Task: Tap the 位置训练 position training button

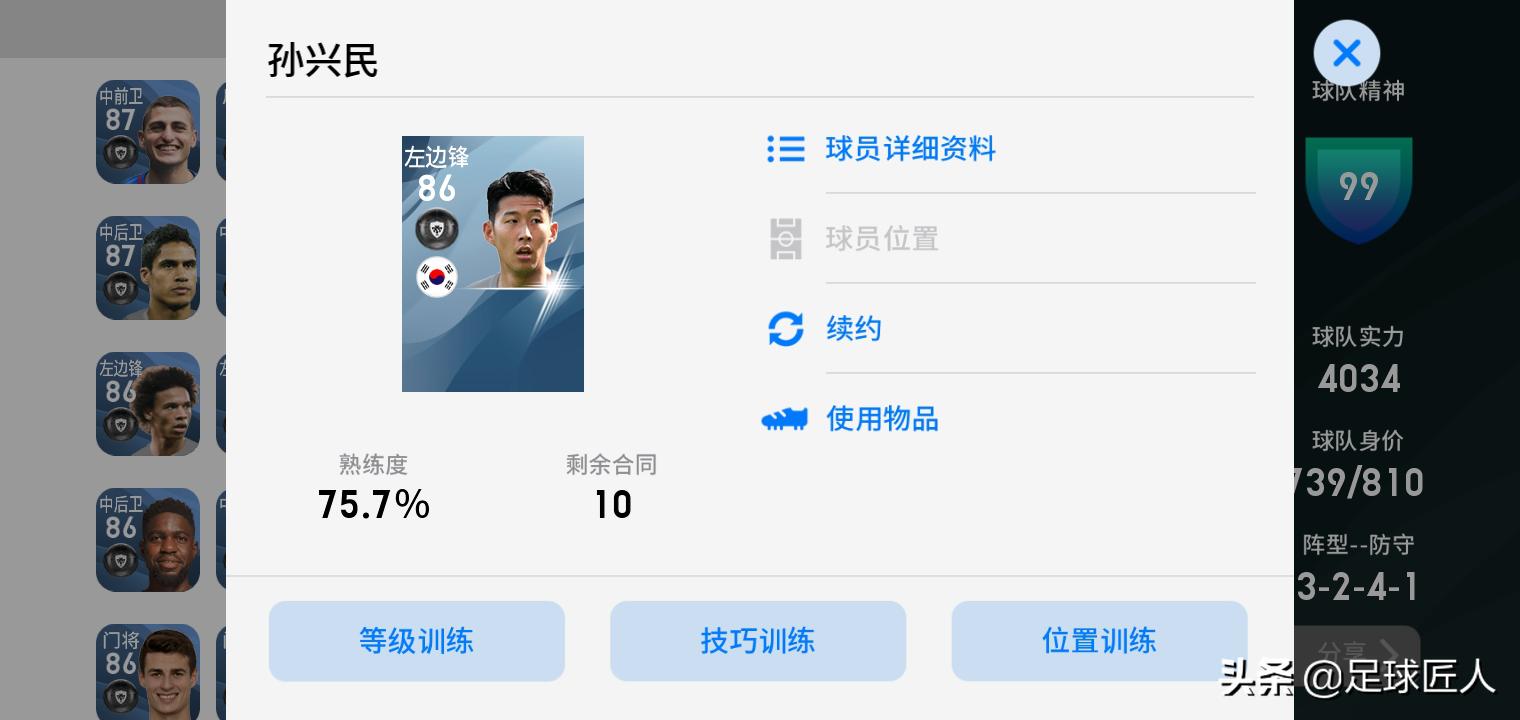Action: coord(1099,641)
